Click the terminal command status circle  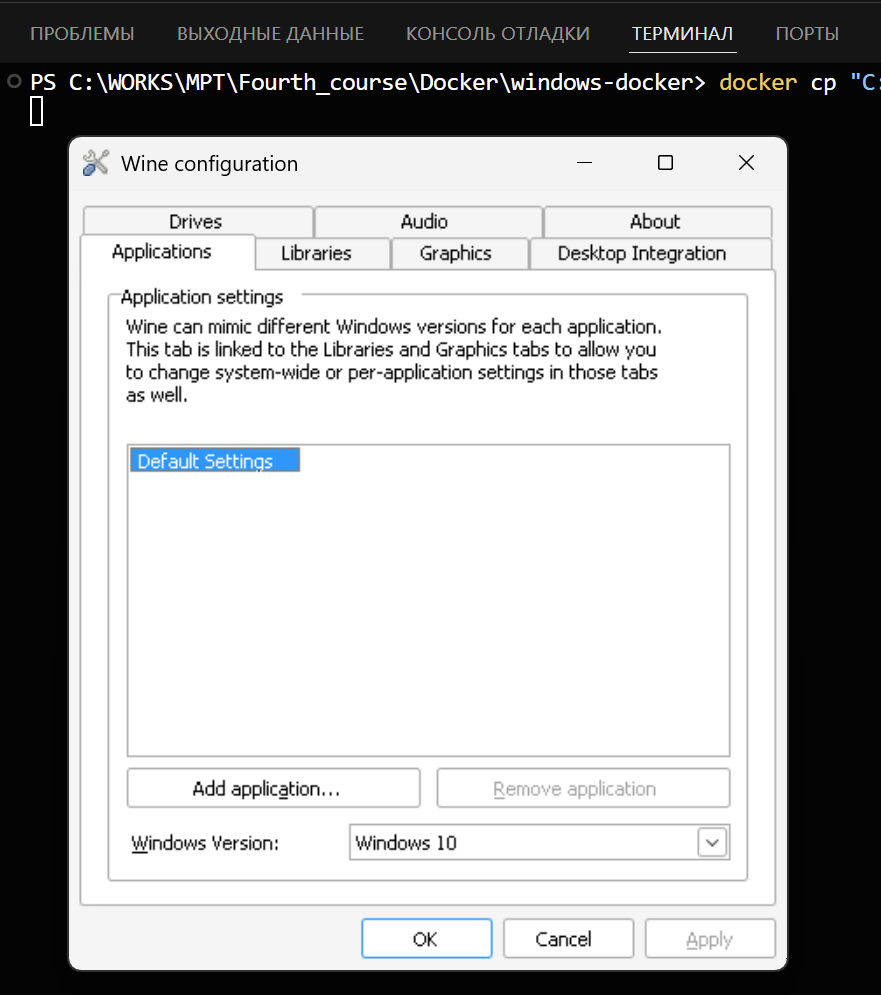(14, 81)
